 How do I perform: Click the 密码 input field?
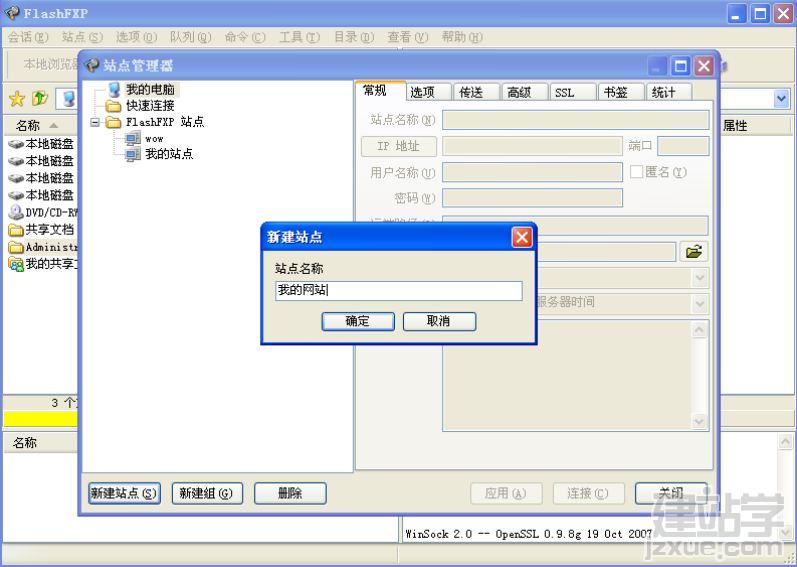[532, 198]
